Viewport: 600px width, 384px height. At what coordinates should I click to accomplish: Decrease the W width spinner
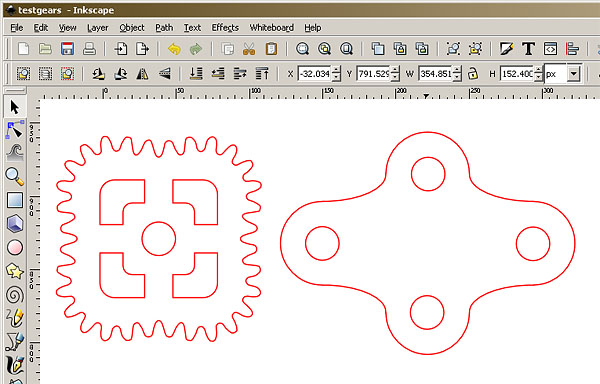point(457,77)
